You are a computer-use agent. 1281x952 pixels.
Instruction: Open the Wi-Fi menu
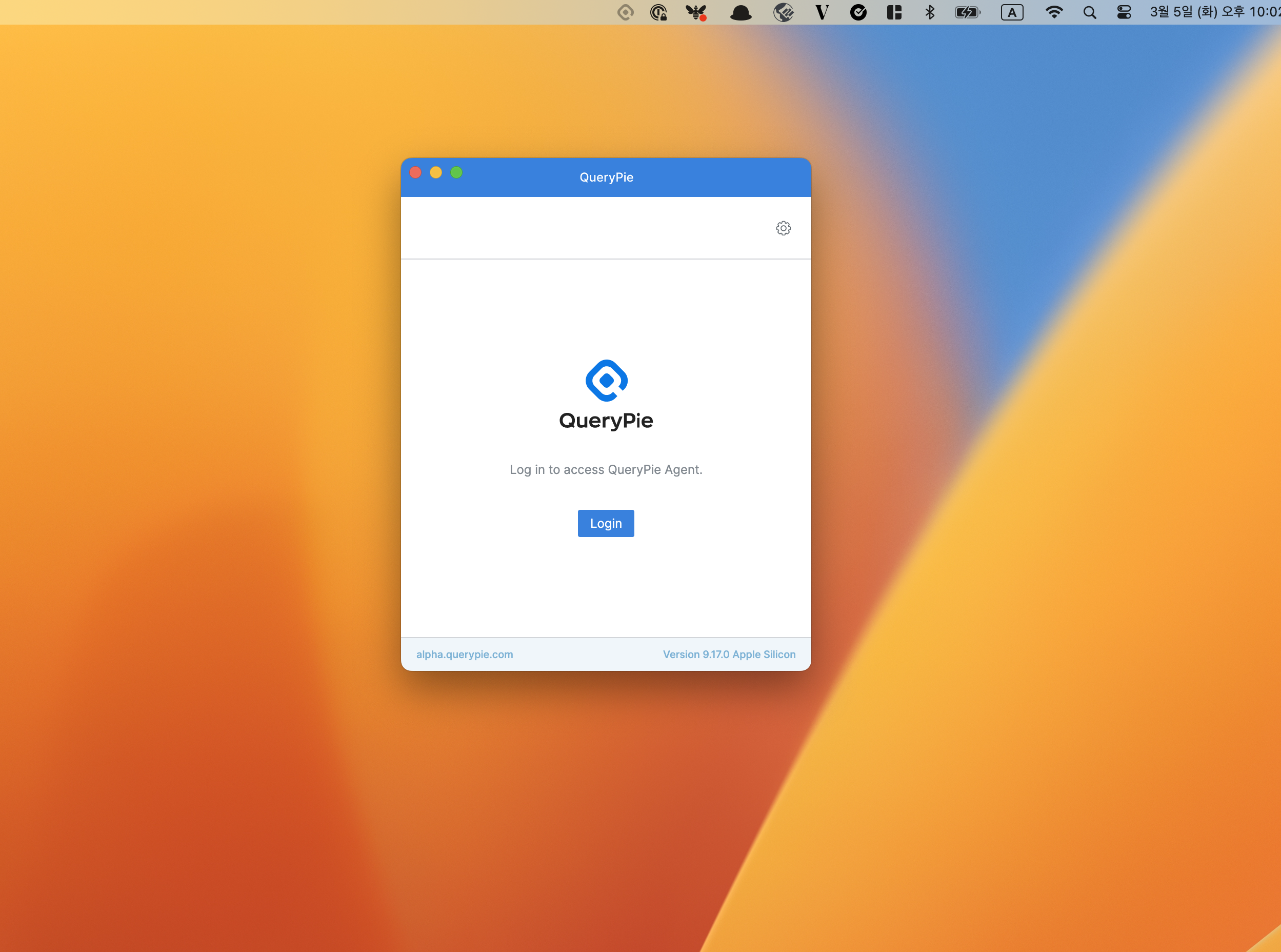coord(1053,12)
